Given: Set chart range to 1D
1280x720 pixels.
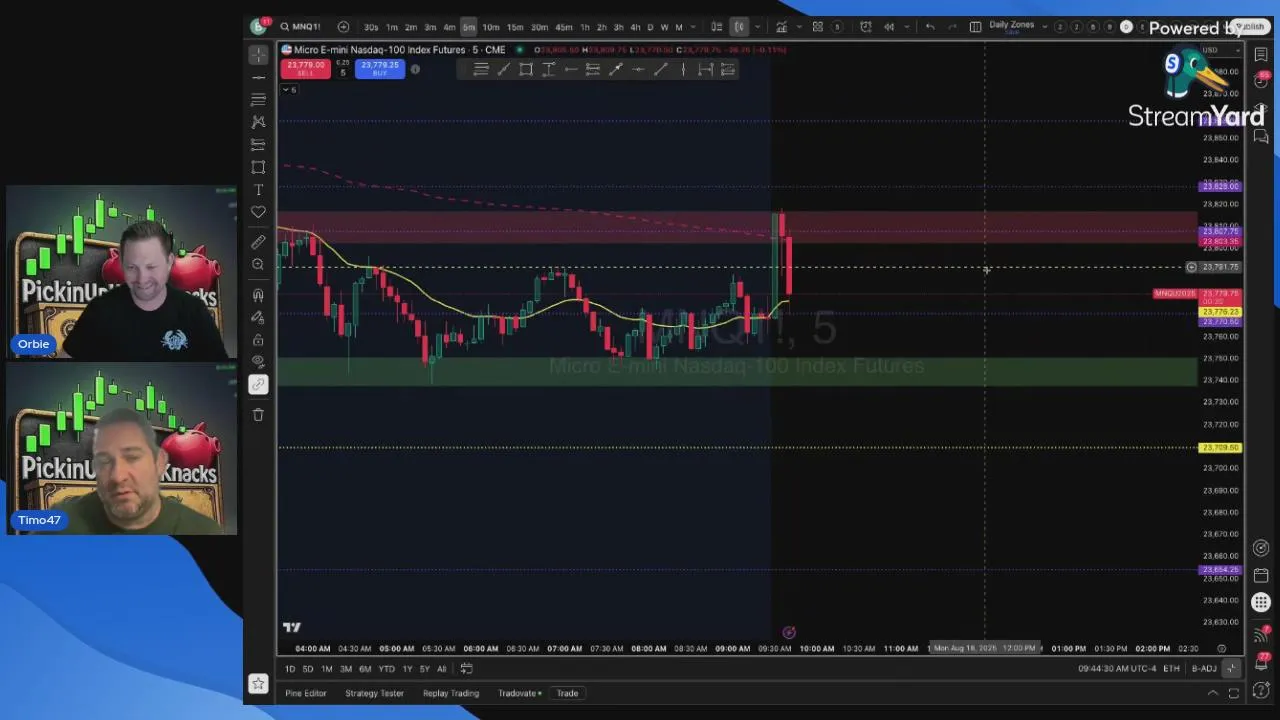Looking at the screenshot, I should click(290, 669).
